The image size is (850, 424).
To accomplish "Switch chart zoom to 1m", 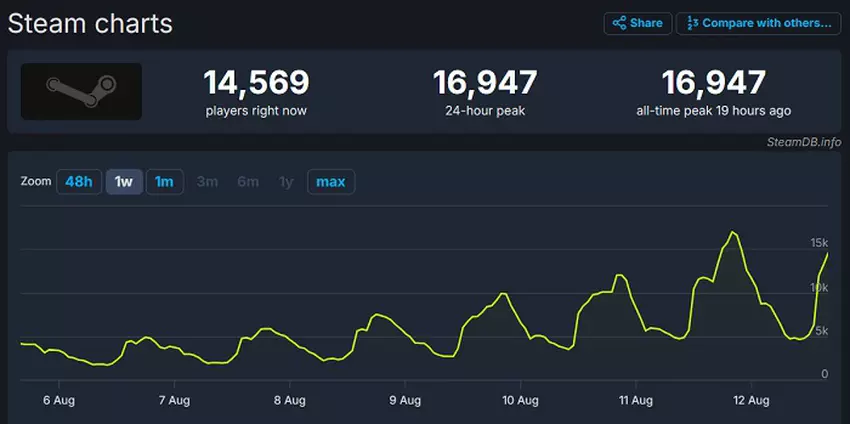I will [x=165, y=182].
